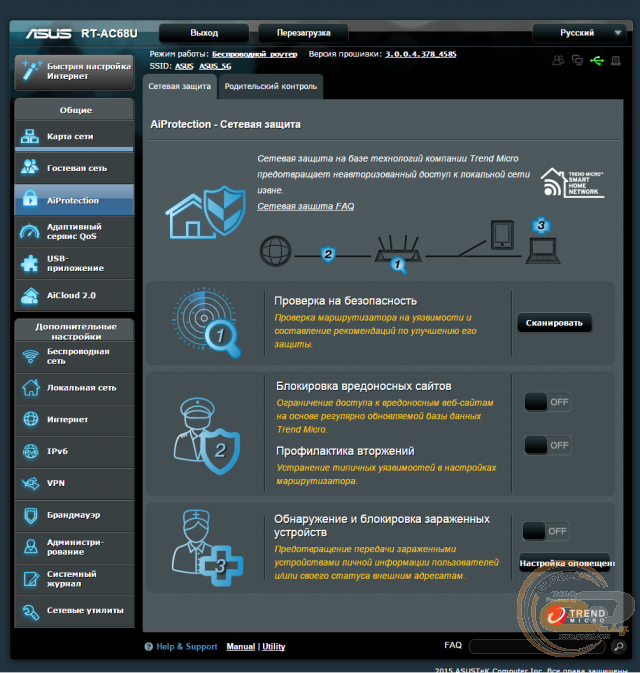Image resolution: width=640 pixels, height=673 pixels.
Task: Enable infected device detection and blocking toggle
Action: [546, 531]
